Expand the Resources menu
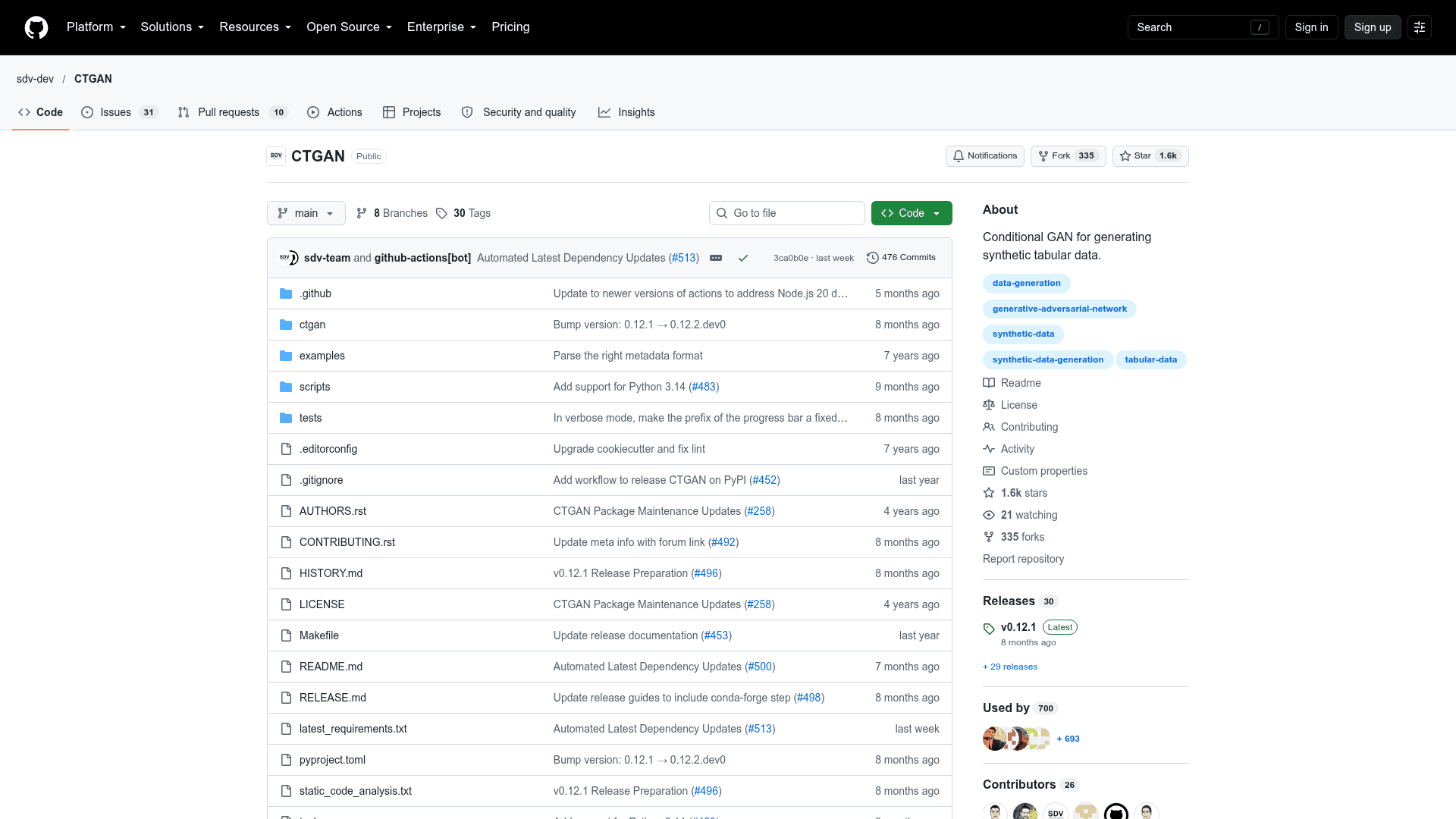This screenshot has height=819, width=1456. pyautogui.click(x=256, y=27)
